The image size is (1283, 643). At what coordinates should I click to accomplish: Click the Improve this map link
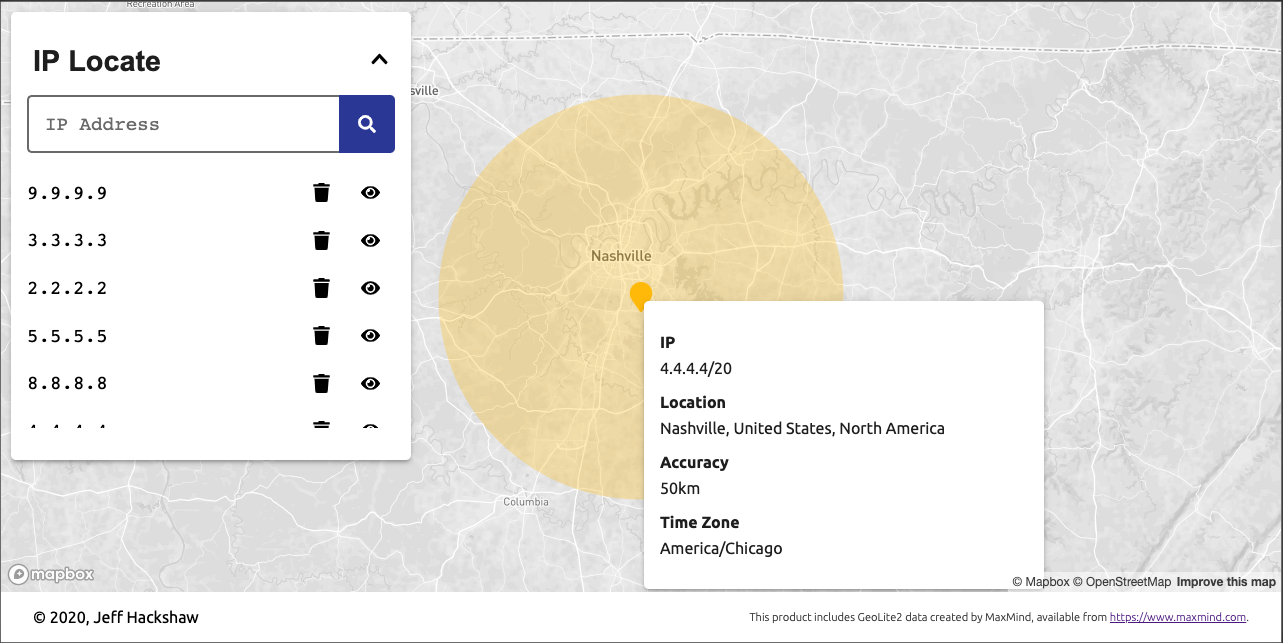[x=1225, y=582]
